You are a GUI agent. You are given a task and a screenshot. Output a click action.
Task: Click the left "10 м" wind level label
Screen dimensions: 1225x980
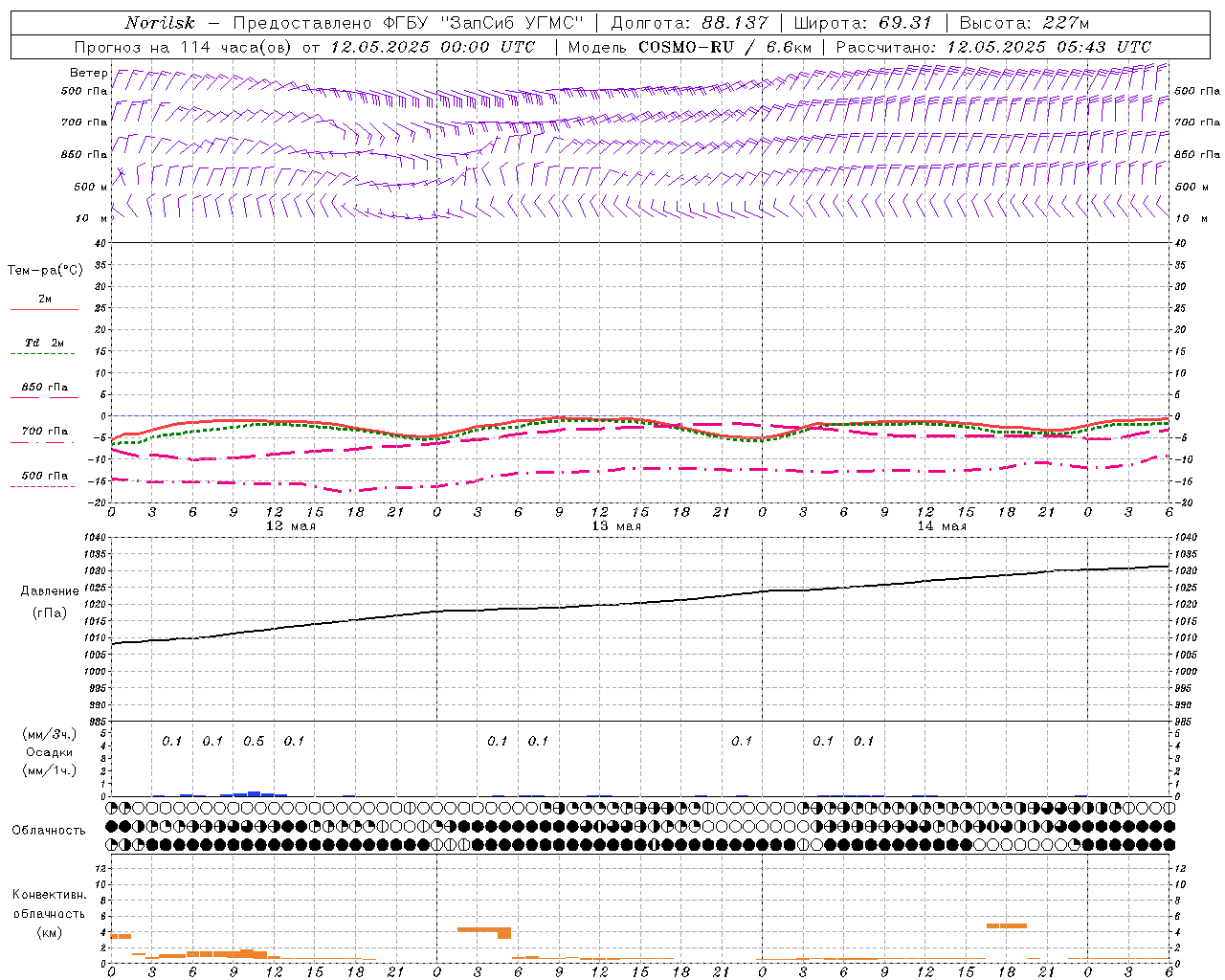(x=91, y=218)
